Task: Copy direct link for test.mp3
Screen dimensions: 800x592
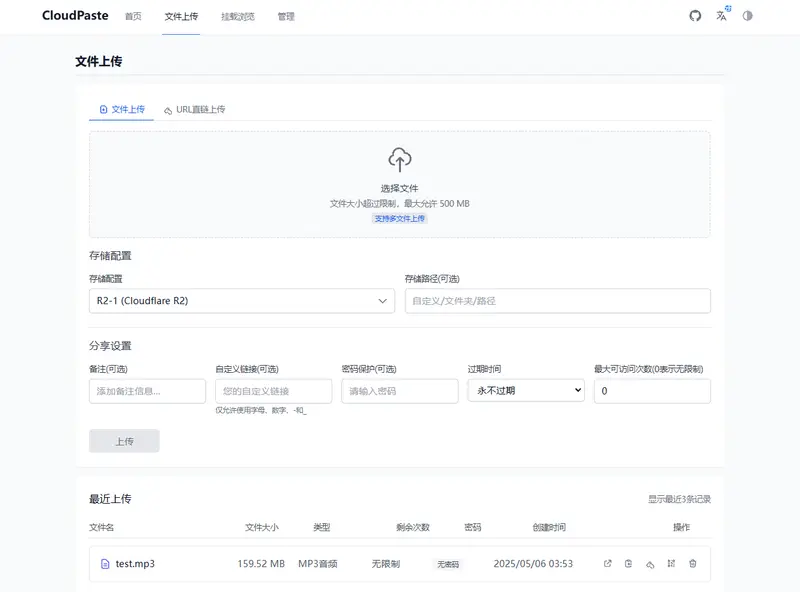Action: tap(650, 564)
